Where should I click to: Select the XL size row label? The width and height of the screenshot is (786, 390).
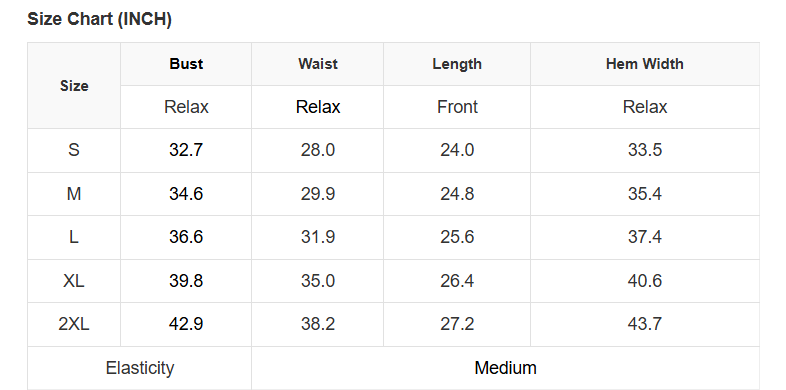74,281
